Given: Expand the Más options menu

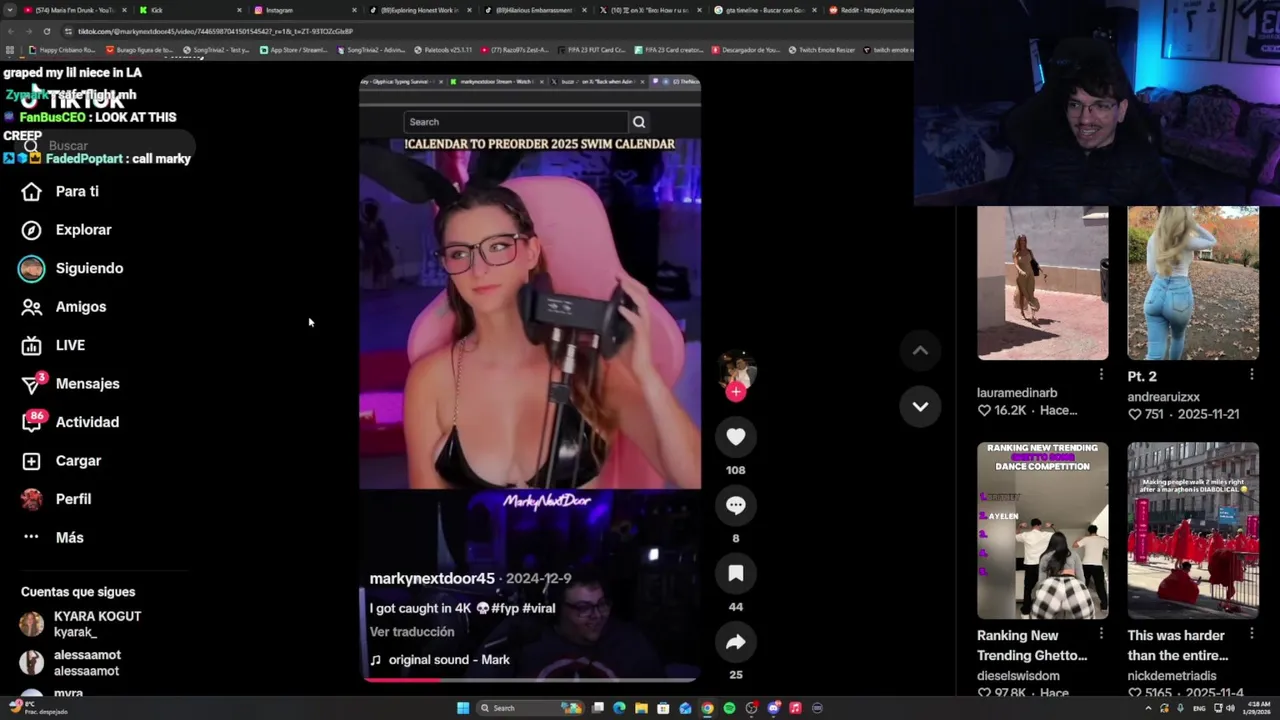Looking at the screenshot, I should (53, 538).
